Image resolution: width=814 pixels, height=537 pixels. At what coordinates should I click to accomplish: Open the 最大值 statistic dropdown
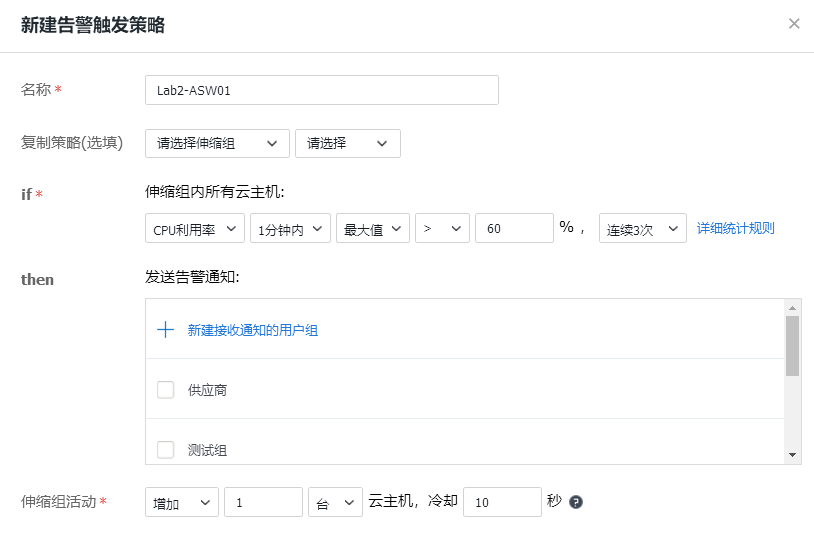coord(373,228)
